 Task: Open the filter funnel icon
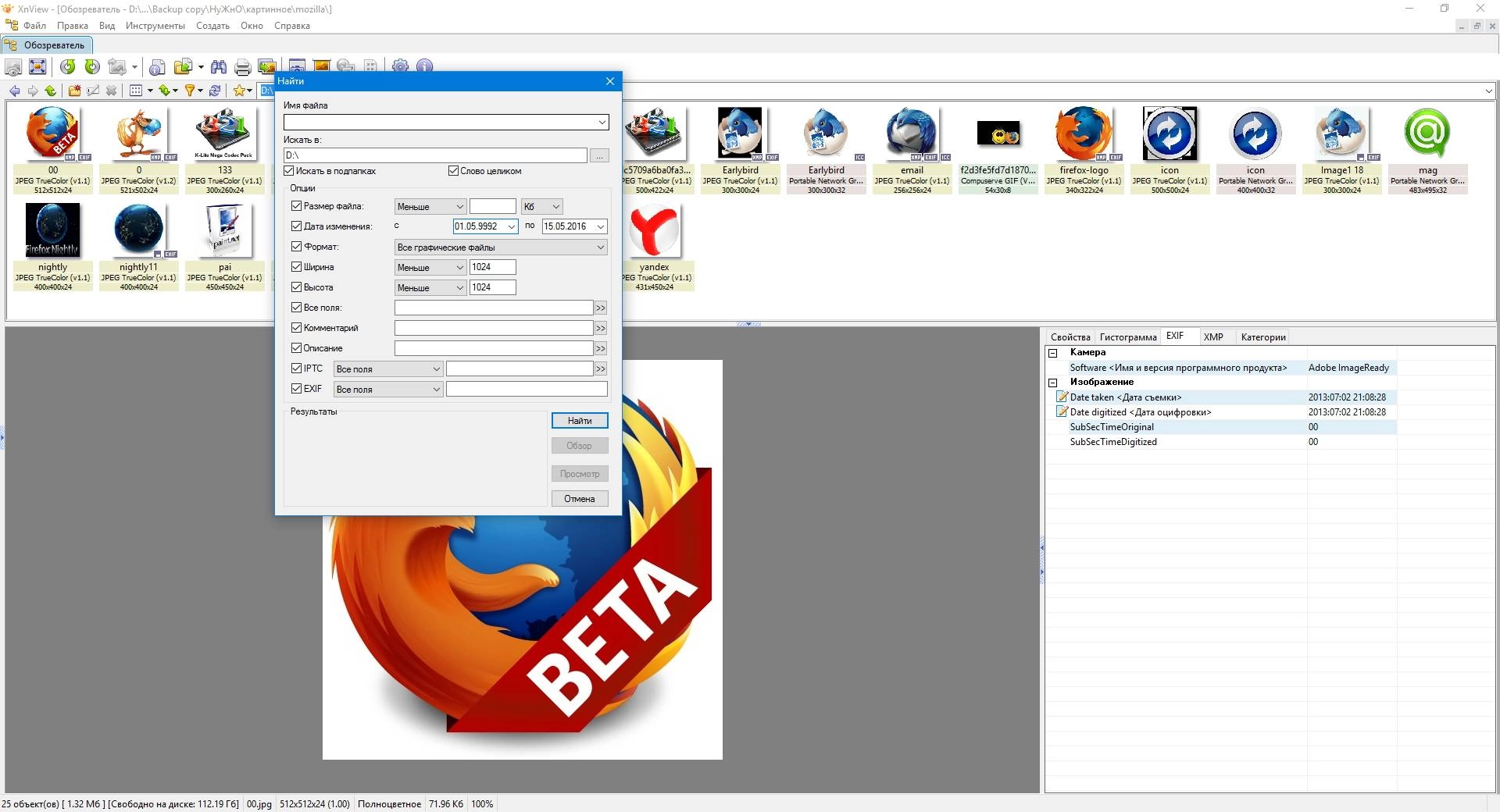coord(190,91)
